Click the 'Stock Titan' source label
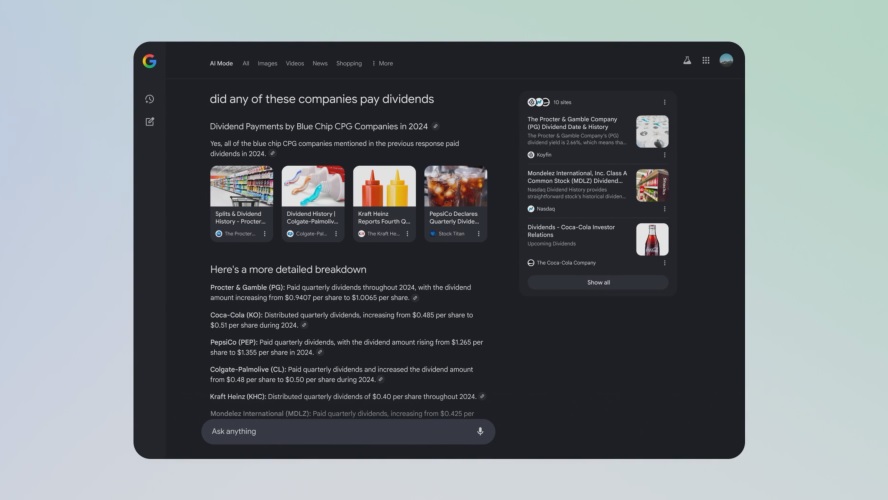 (x=451, y=234)
